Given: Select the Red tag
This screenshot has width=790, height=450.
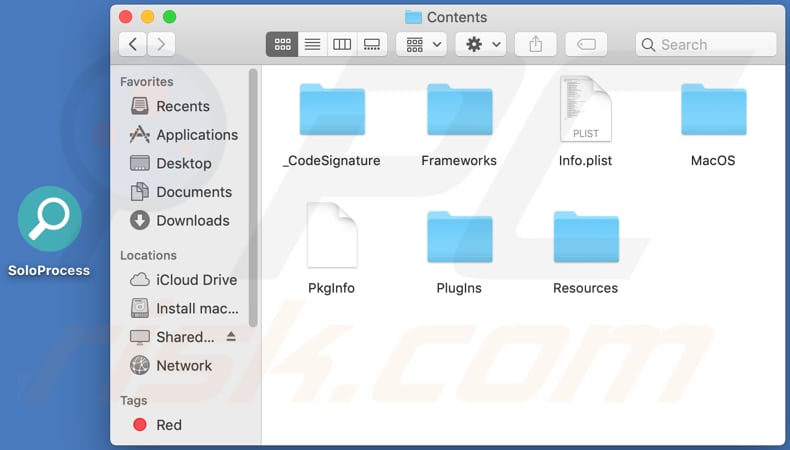Looking at the screenshot, I should coord(157,425).
